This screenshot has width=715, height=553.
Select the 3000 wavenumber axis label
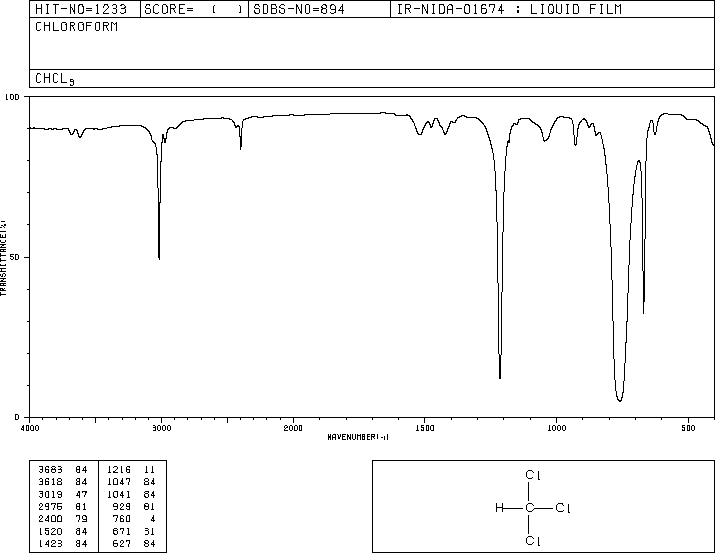[x=162, y=428]
